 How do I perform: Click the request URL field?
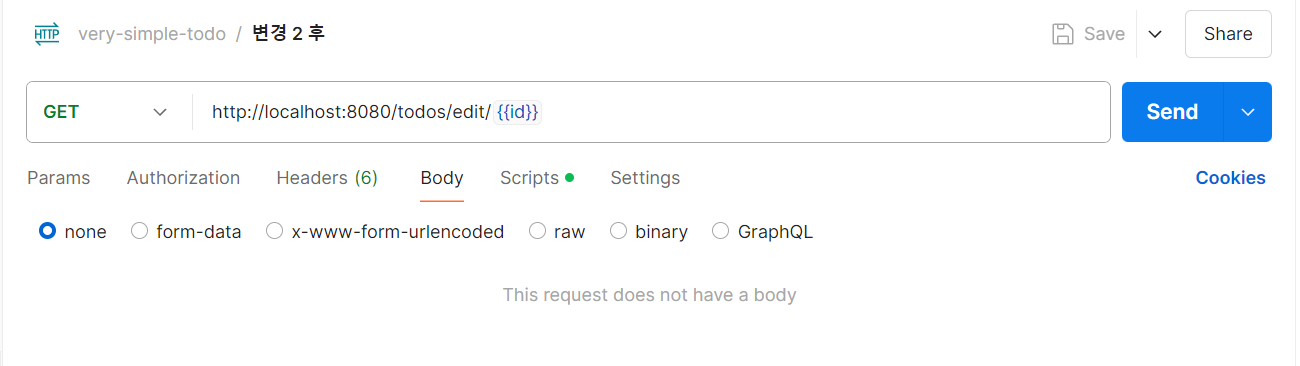pyautogui.click(x=650, y=112)
